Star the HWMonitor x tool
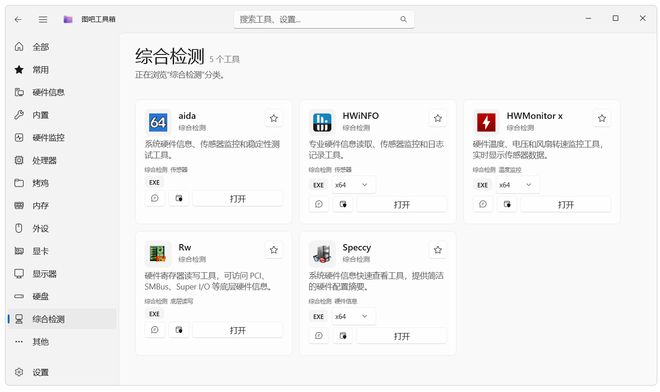660x392 pixels. (x=602, y=118)
